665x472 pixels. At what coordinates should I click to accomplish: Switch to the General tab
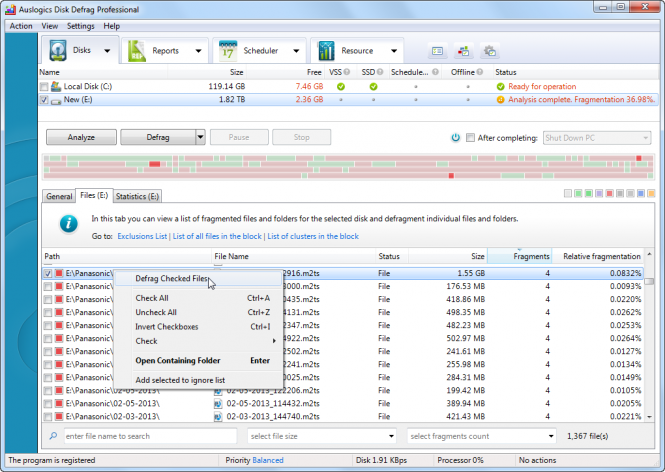point(59,196)
